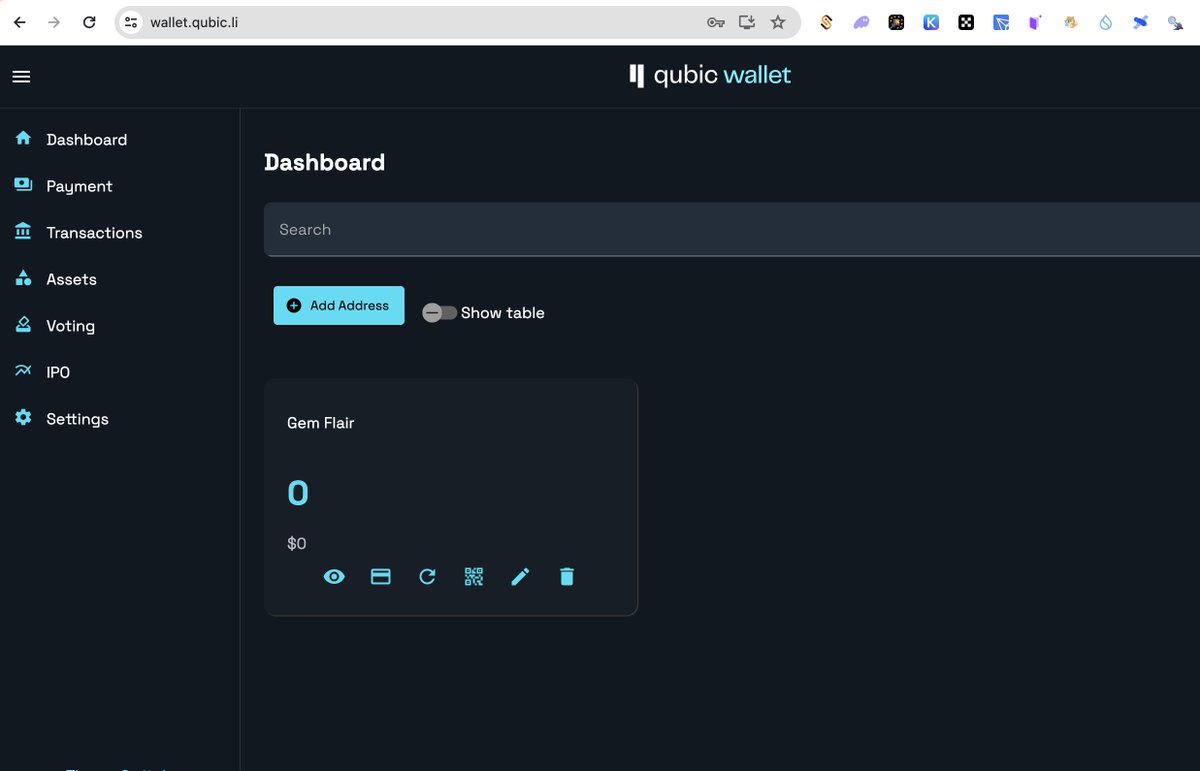Click the Gem Flair address name
Screen dimensions: 1200x771
(320, 423)
